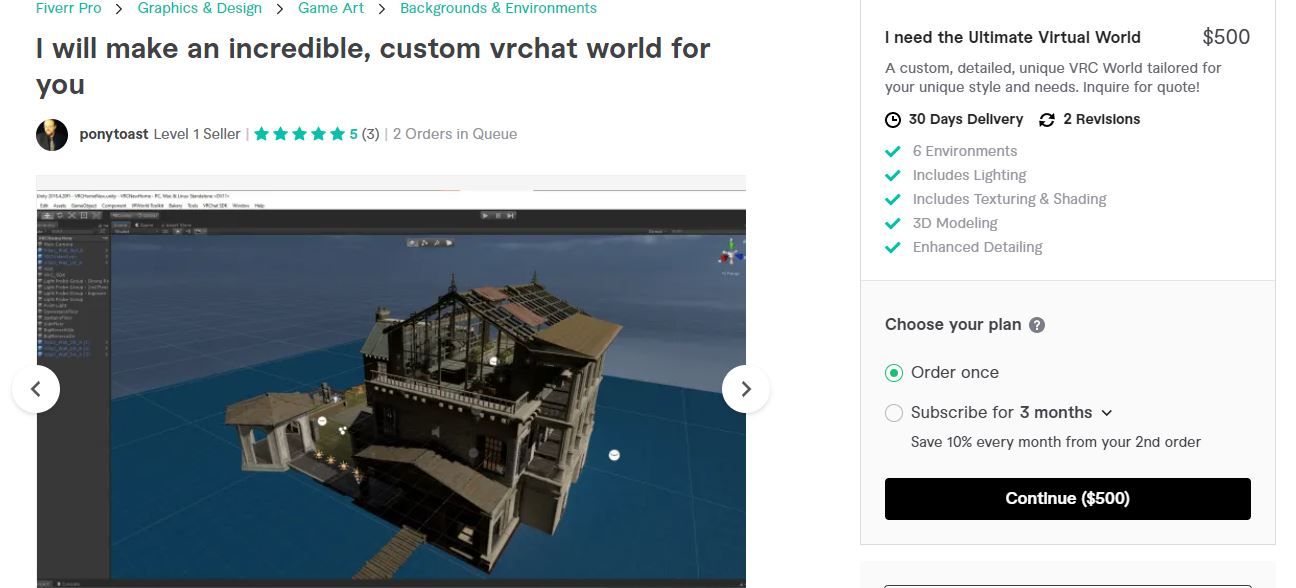The image size is (1296, 588).
Task: Expand the 3 months subscription dropdown arrow
Action: coord(1106,413)
